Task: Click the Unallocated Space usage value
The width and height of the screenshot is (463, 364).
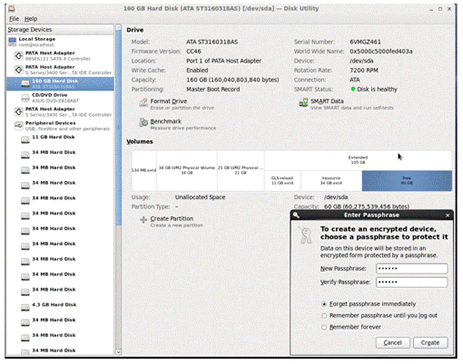Action: 200,197
